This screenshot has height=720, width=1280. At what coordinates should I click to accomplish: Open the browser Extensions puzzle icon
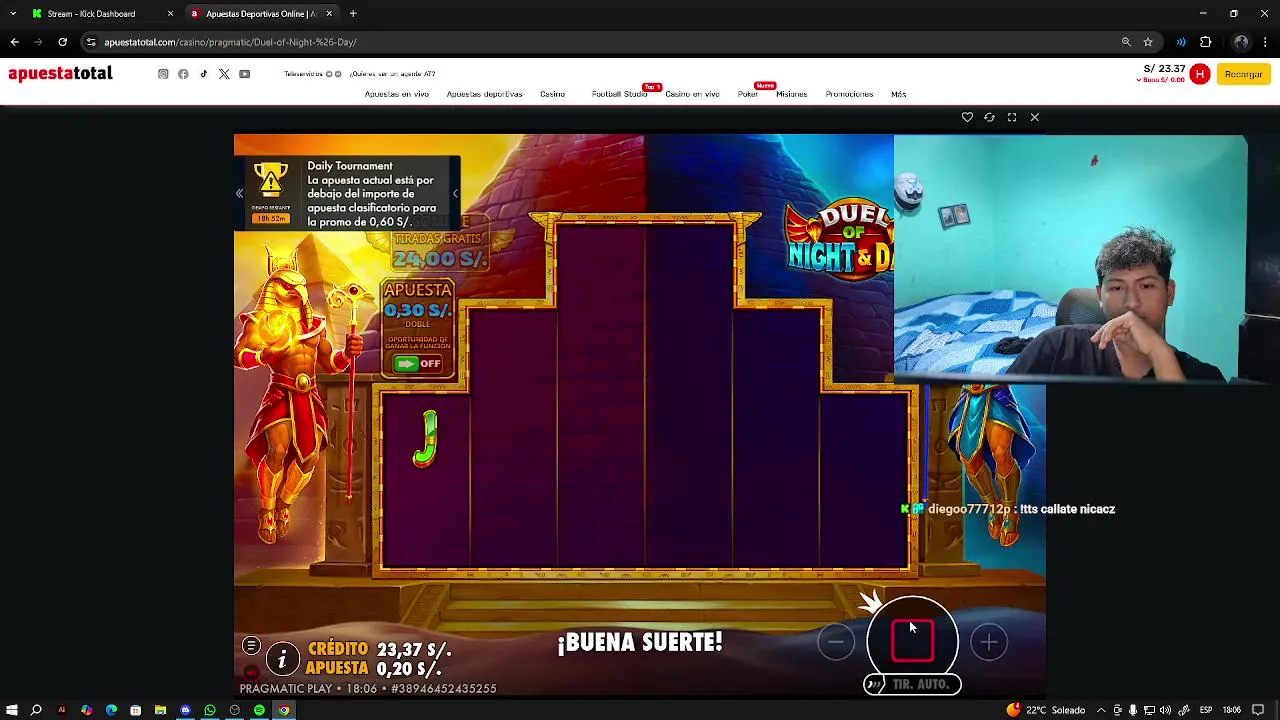tap(1205, 42)
